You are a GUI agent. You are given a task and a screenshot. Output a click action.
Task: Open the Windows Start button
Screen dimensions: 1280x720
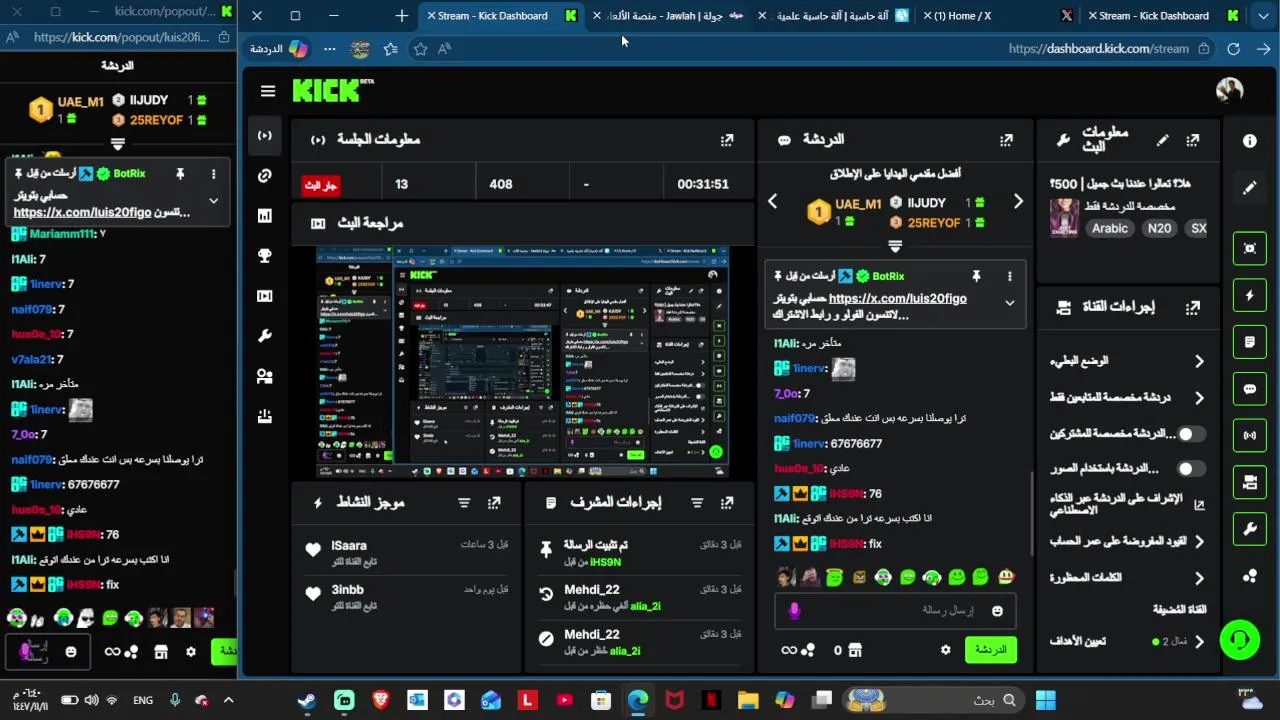coord(1045,700)
